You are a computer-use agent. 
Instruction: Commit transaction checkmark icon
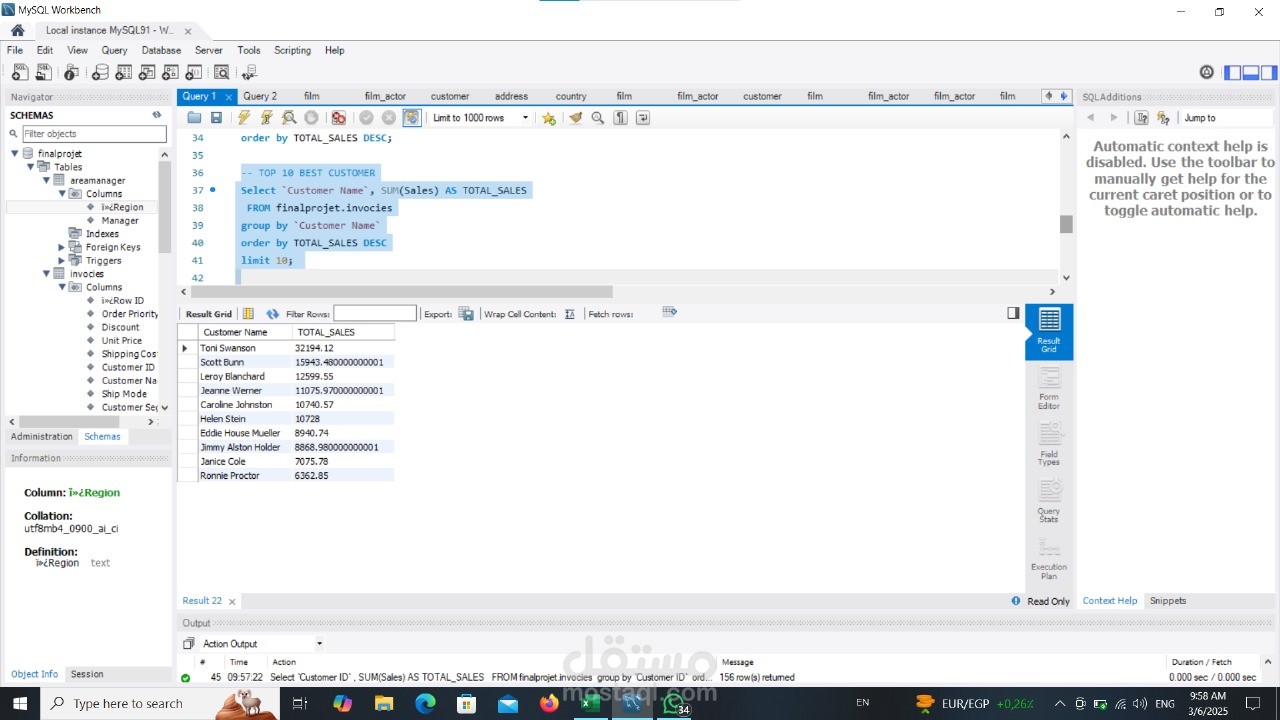[367, 118]
